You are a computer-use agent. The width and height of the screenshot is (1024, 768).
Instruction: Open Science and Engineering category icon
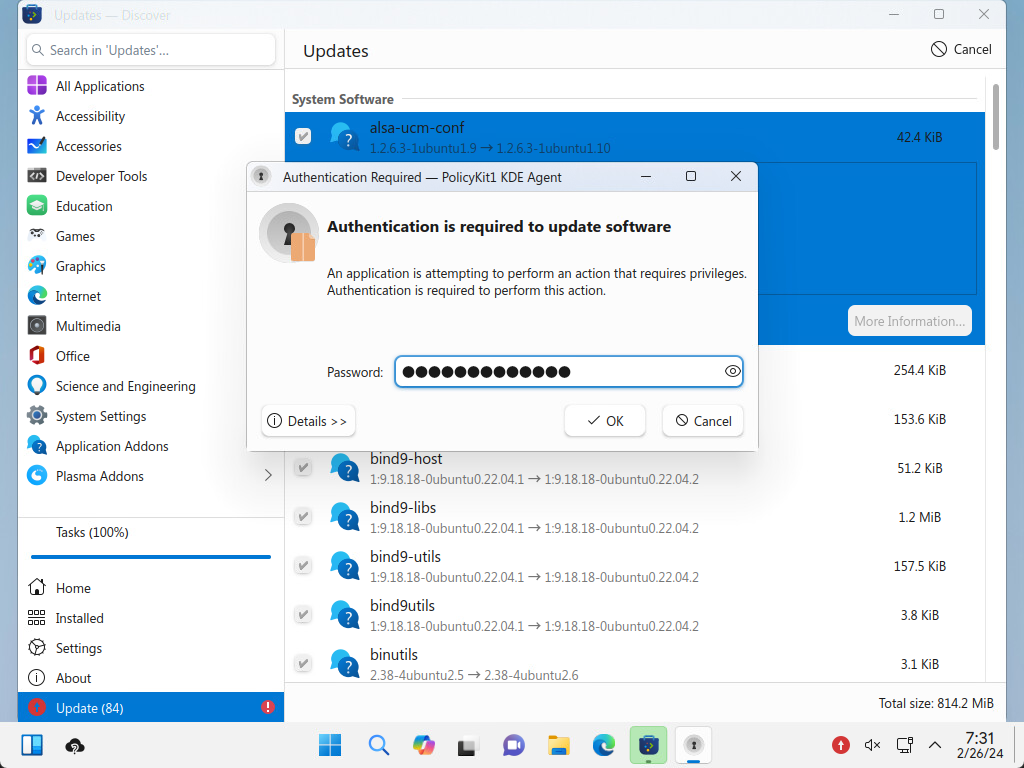point(37,386)
